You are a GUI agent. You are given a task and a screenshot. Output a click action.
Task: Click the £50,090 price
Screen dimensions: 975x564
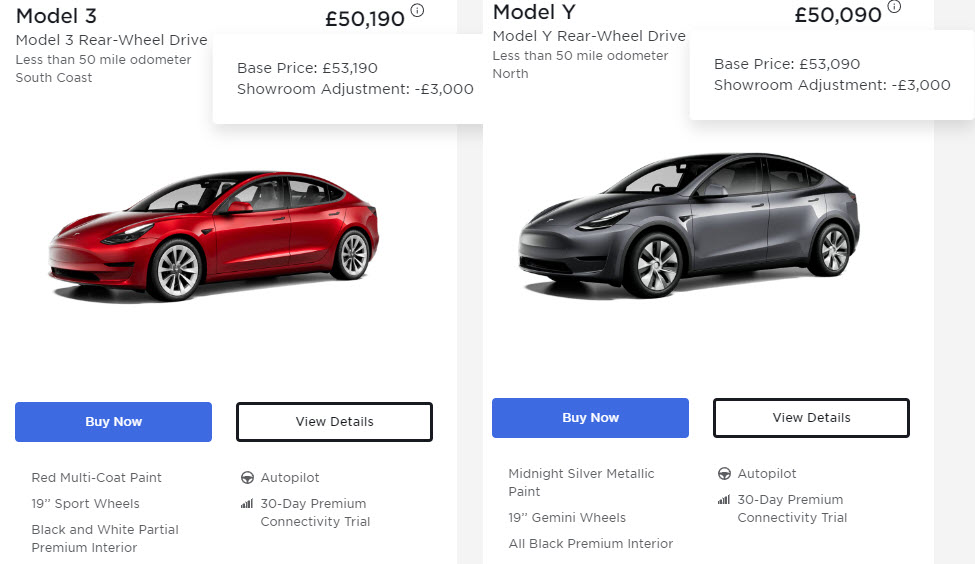(x=838, y=15)
